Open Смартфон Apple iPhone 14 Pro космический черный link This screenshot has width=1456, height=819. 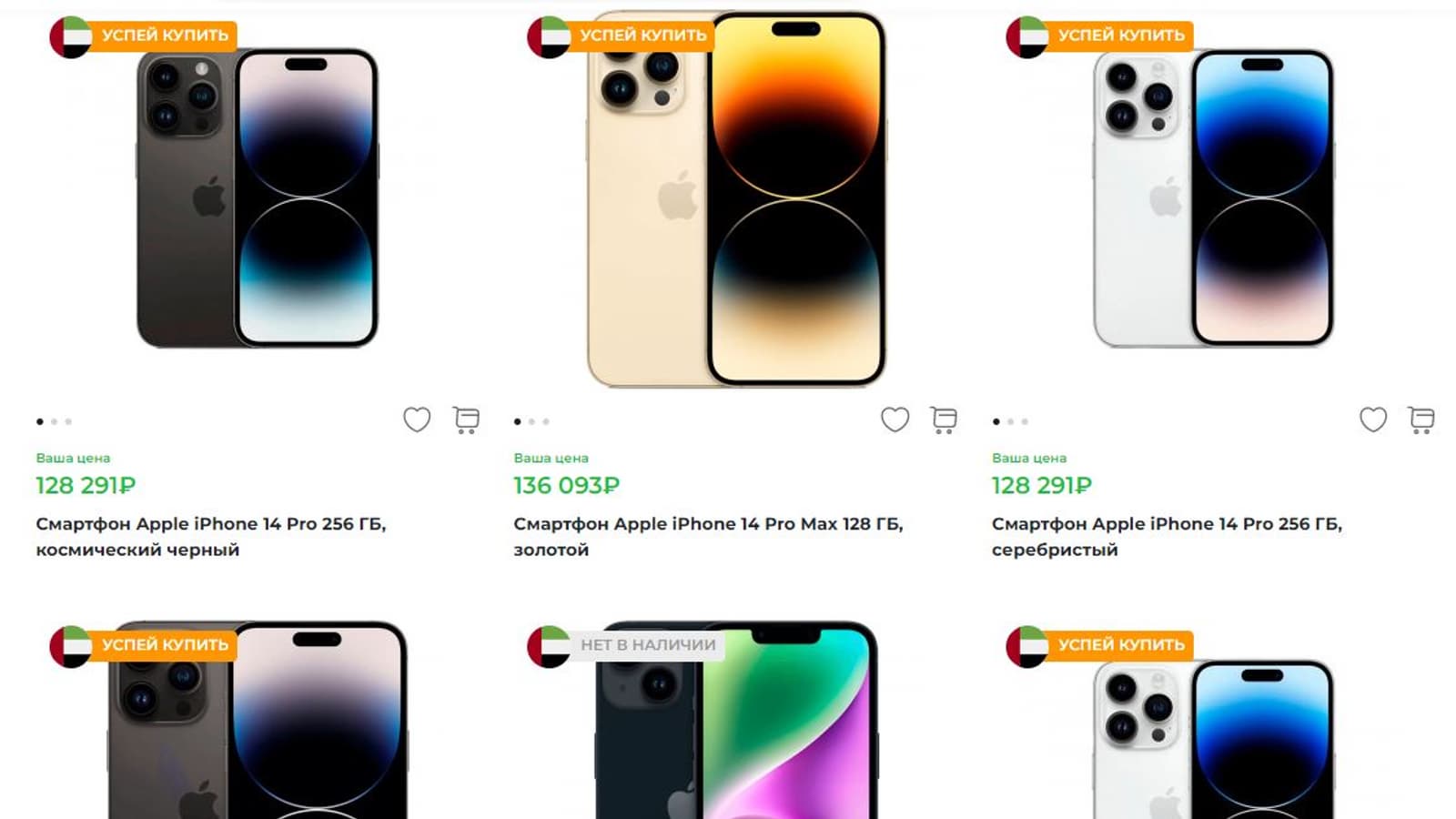211,537
